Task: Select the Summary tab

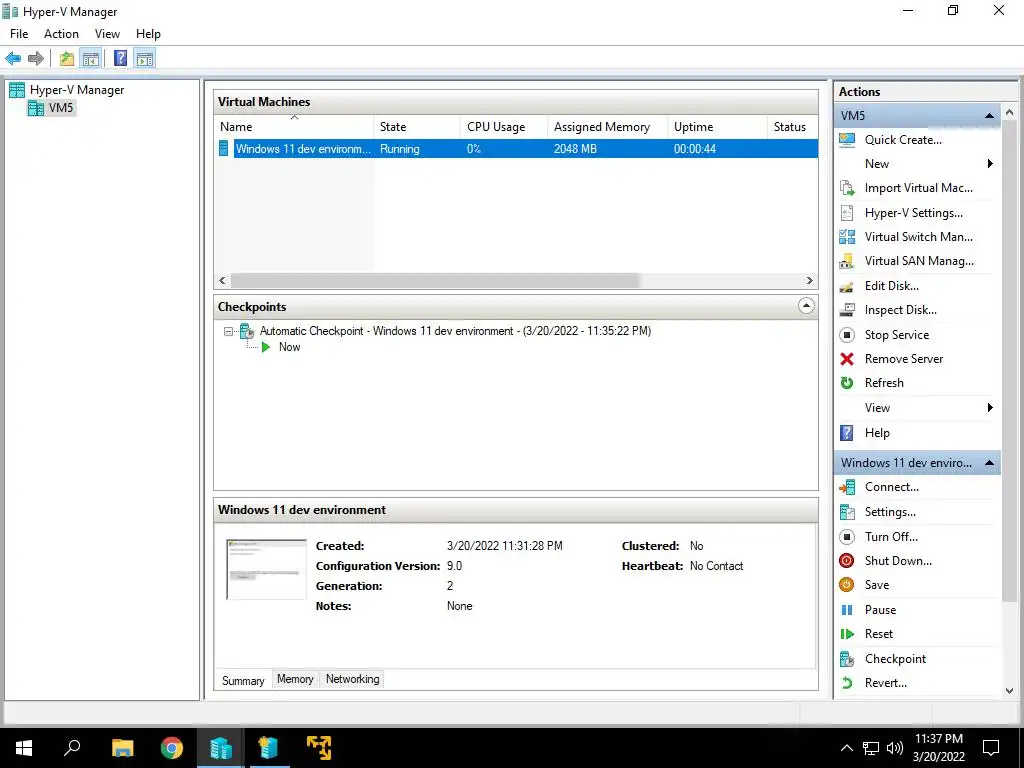Action: click(x=243, y=680)
